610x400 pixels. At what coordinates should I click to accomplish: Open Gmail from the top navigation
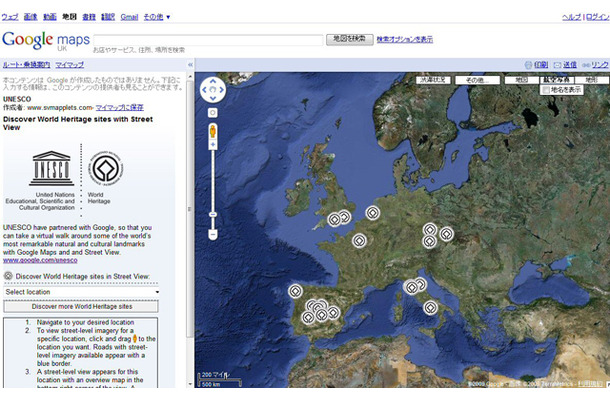(129, 17)
